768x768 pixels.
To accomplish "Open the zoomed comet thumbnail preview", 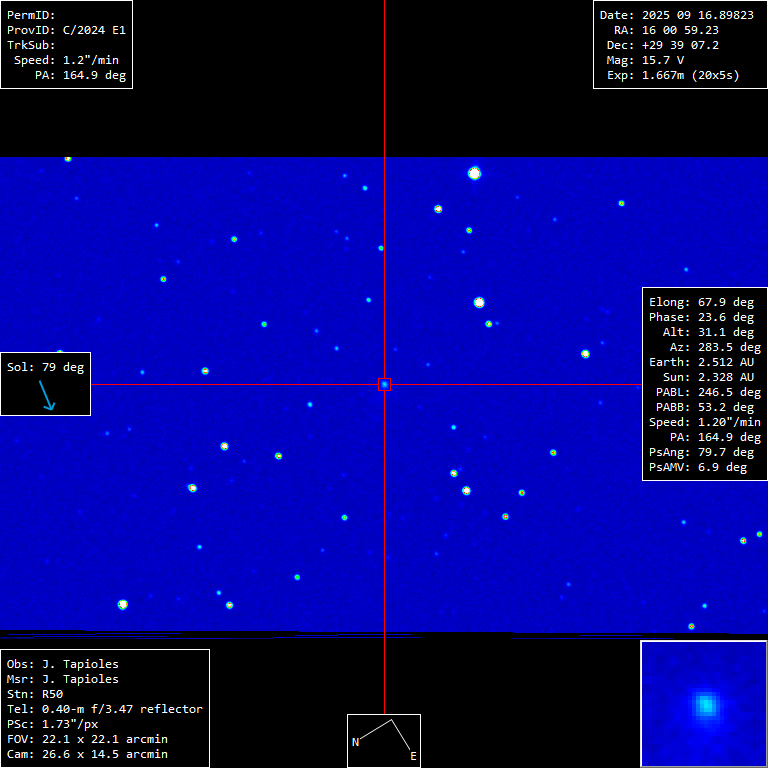I will [704, 704].
